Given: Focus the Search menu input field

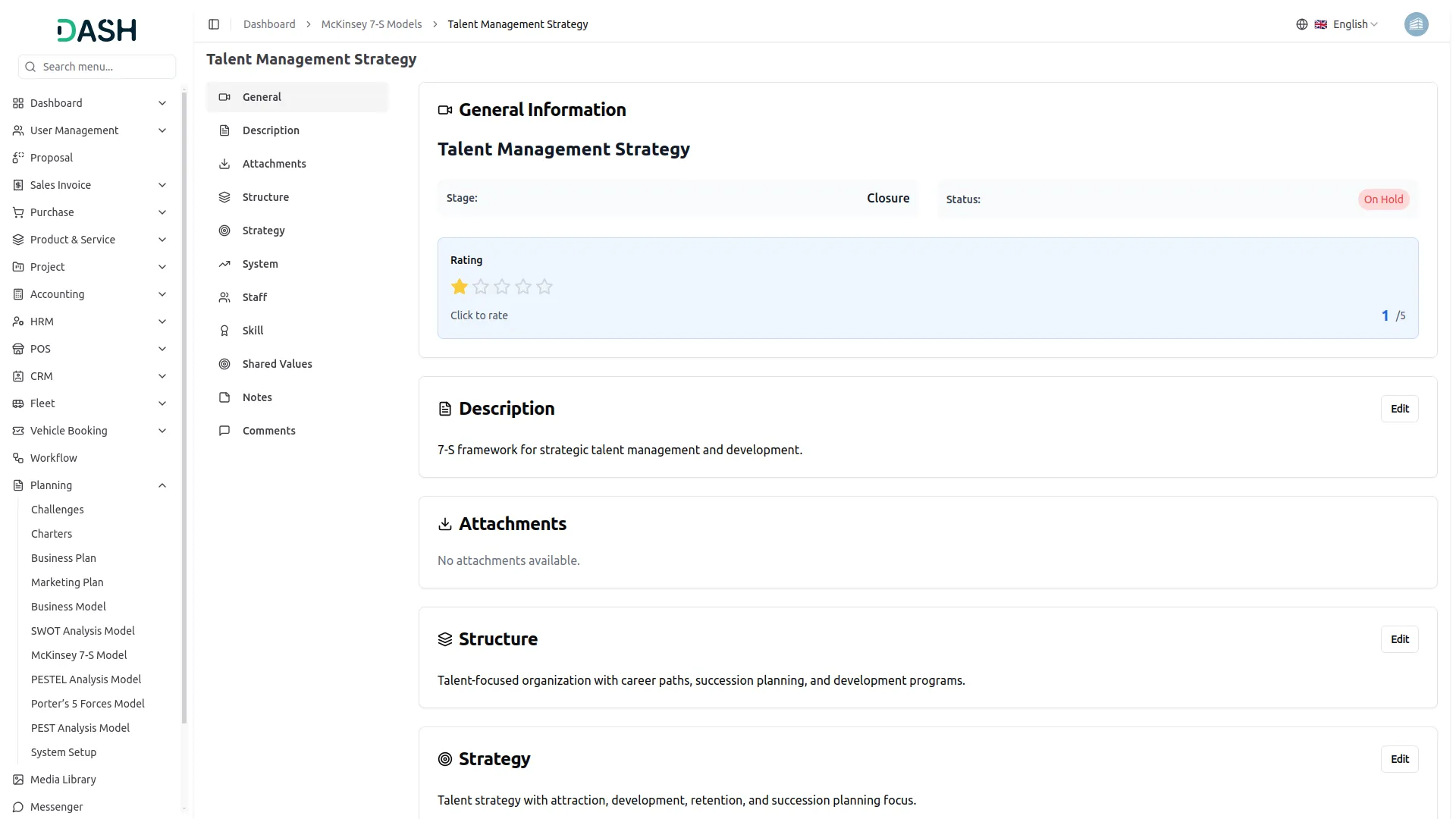Looking at the screenshot, I should point(105,67).
